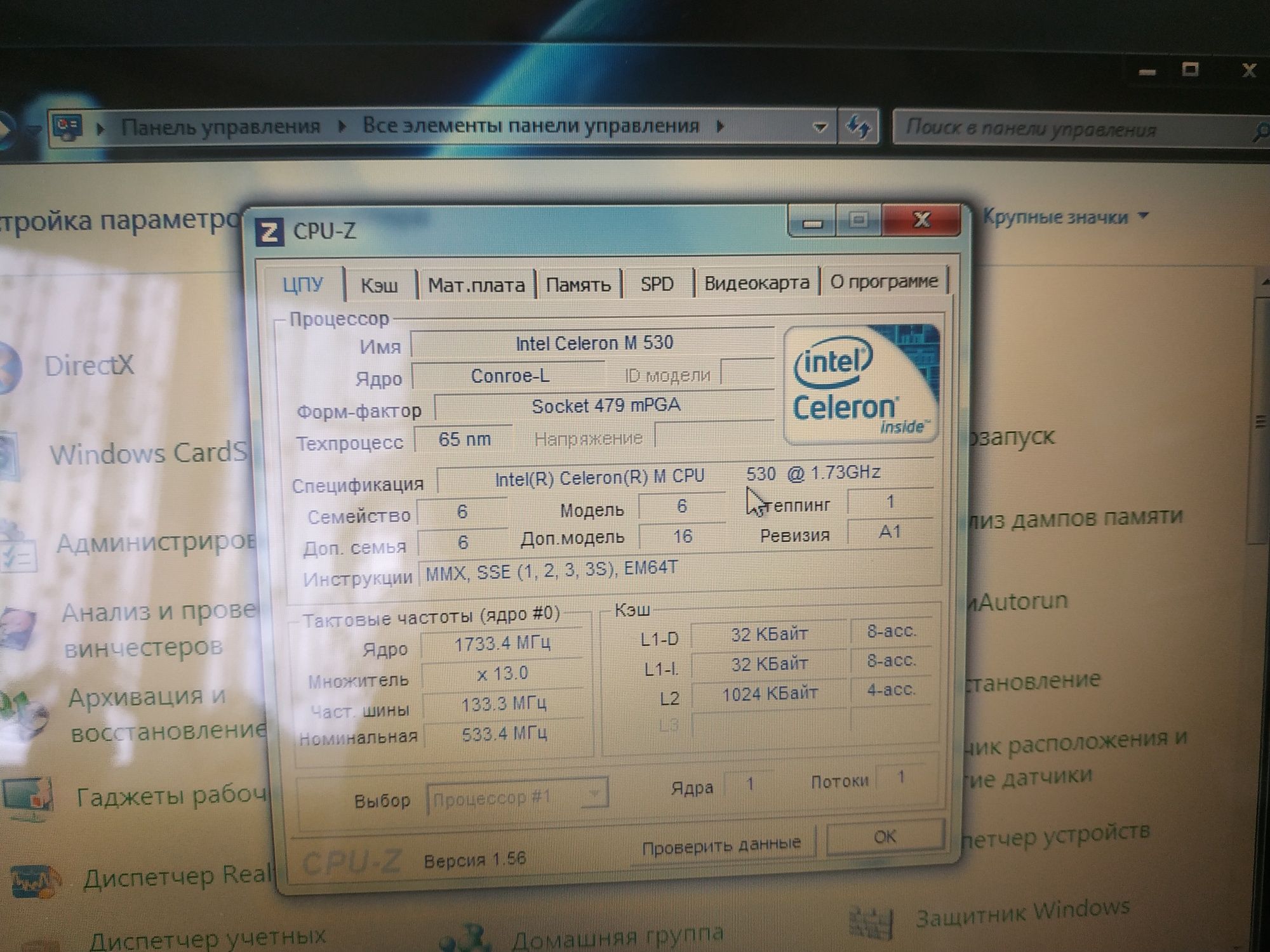The image size is (1270, 952).
Task: Click the rated FSB value 533.4 МГц
Action: [504, 734]
